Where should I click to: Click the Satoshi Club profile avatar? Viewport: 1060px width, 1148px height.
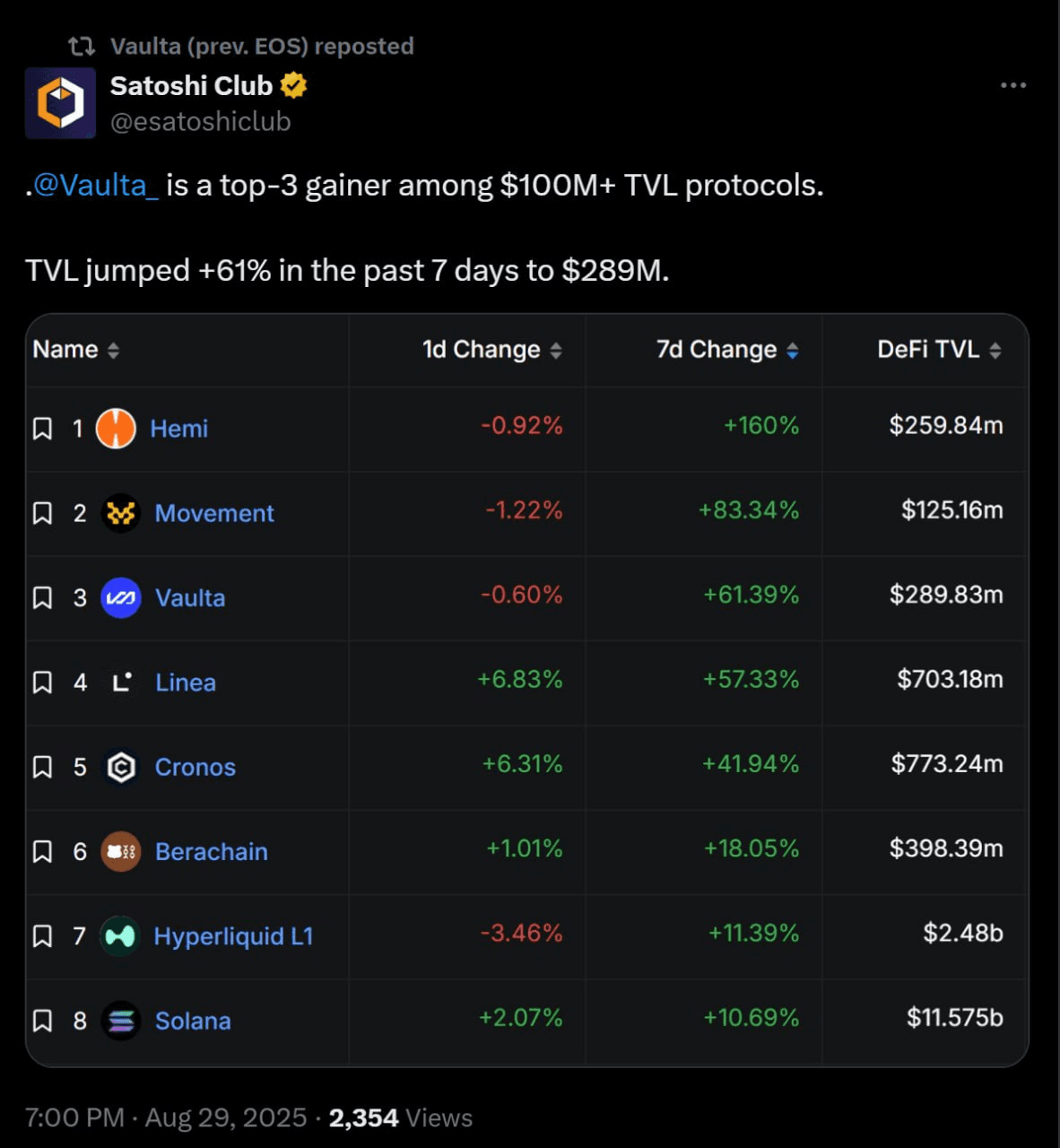point(60,102)
